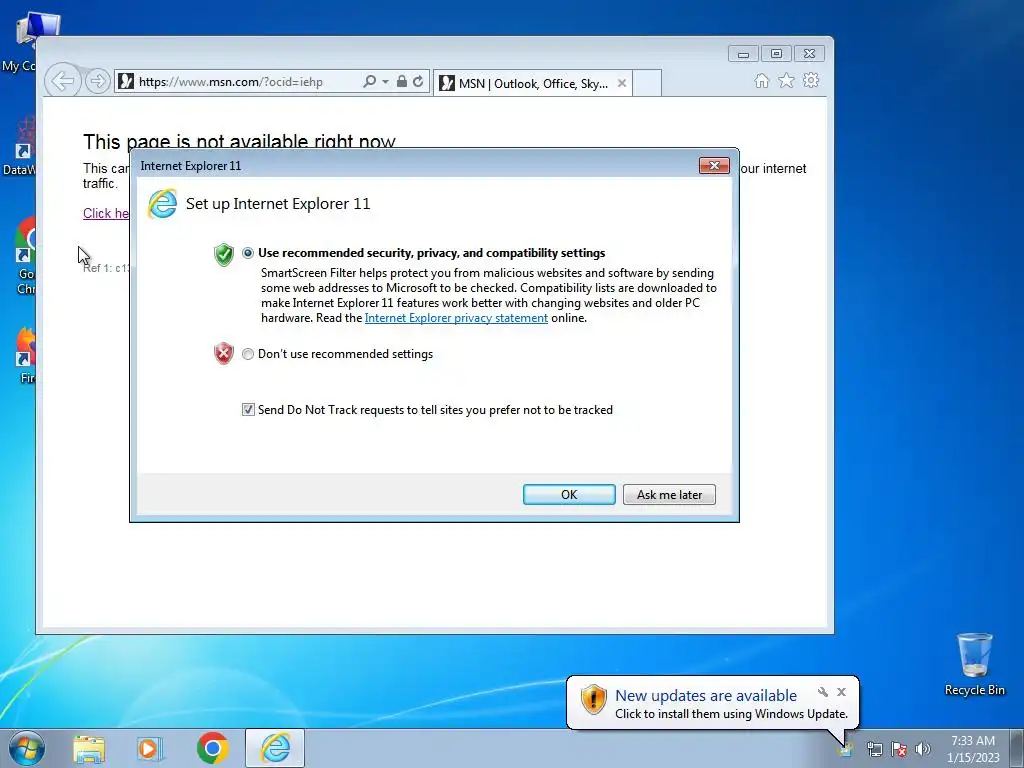1024x768 pixels.
Task: Click the IE logo in setup dialog
Action: (x=162, y=204)
